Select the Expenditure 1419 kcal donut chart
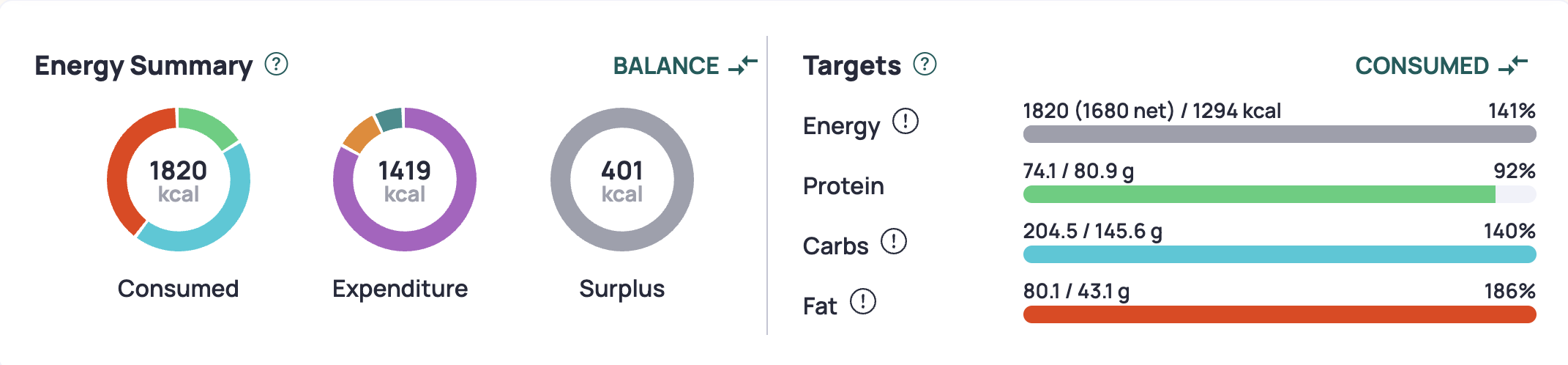The image size is (1568, 365). 405,180
